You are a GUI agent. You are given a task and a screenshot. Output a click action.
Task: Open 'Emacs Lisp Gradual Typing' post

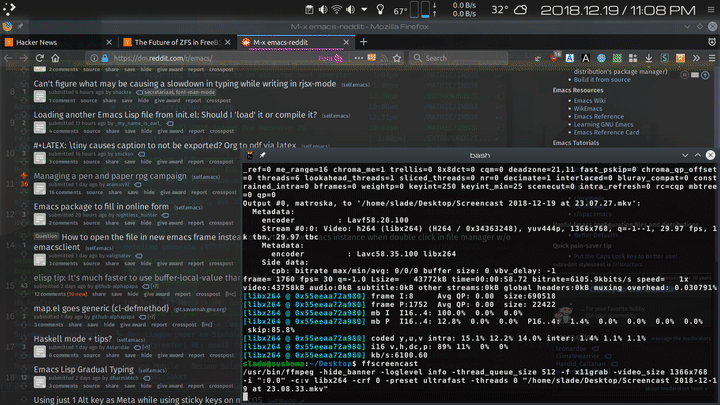pos(84,370)
